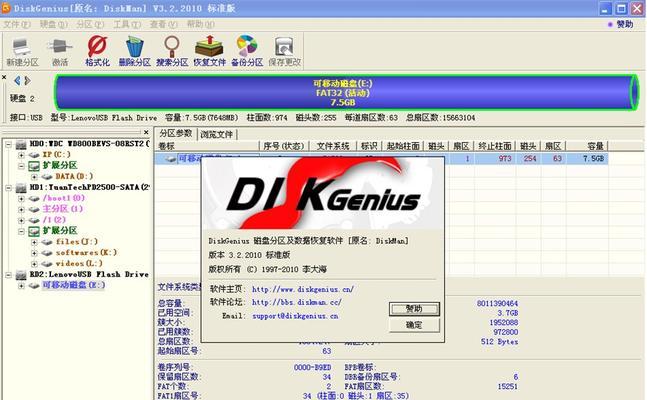Collapse the 扩展分区 node under HD0
Screen dimensions: 647x400
pyautogui.click(x=21, y=166)
